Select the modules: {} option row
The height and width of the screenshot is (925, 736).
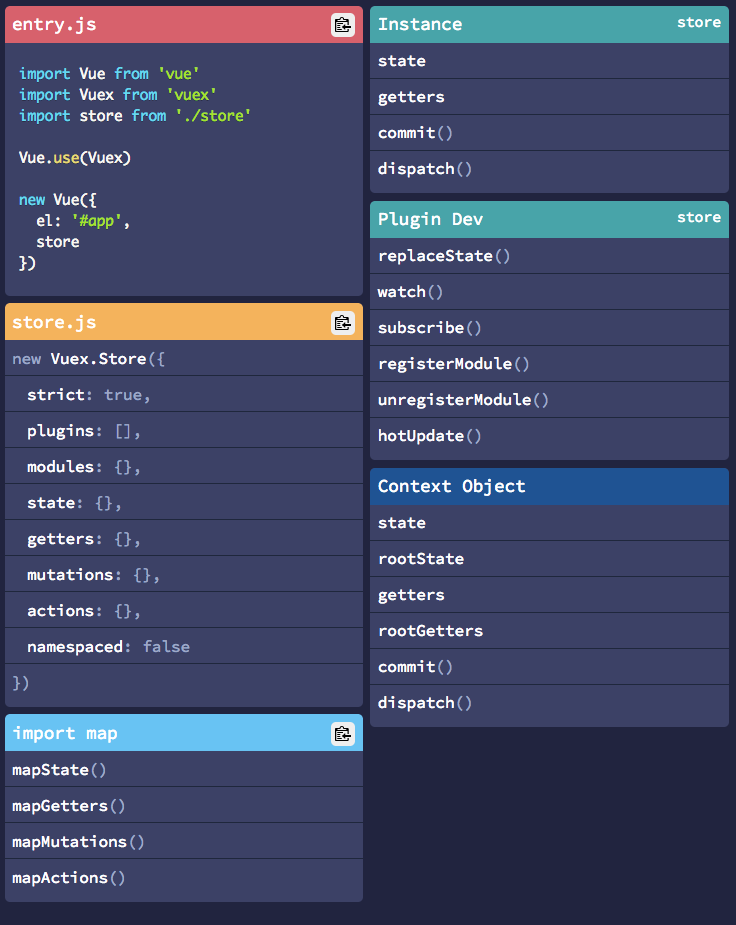(183, 467)
